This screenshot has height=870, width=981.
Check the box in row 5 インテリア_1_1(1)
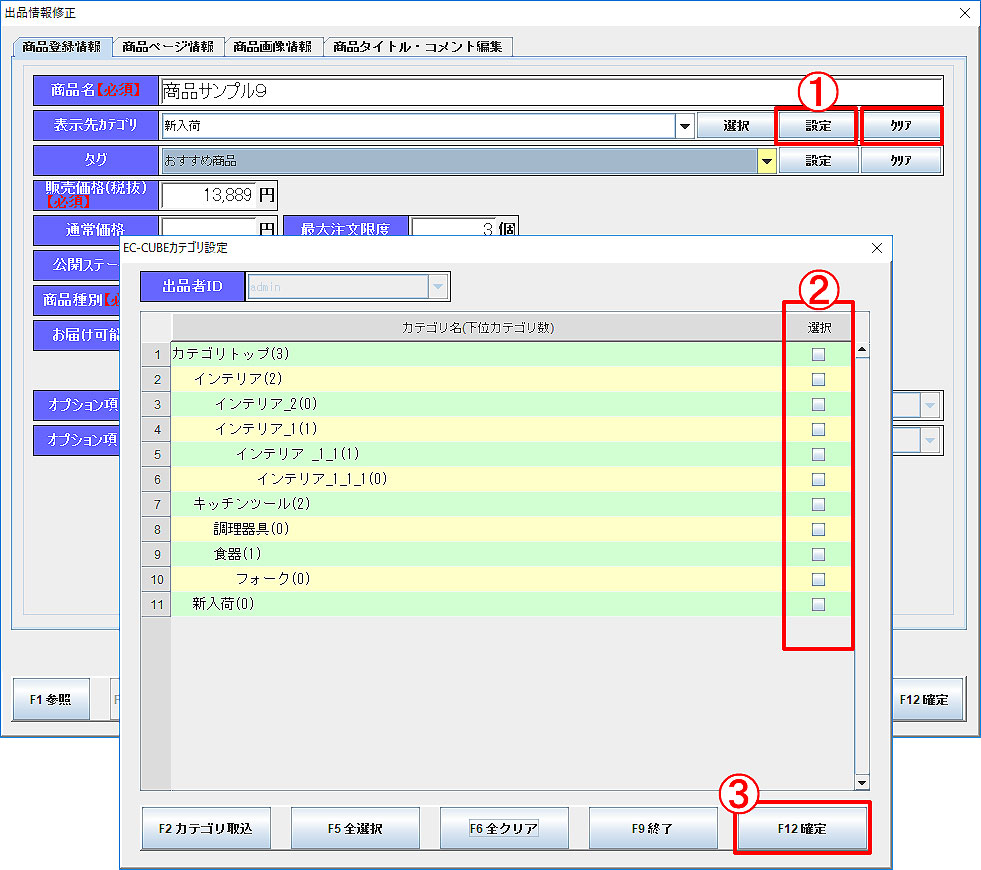[818, 455]
